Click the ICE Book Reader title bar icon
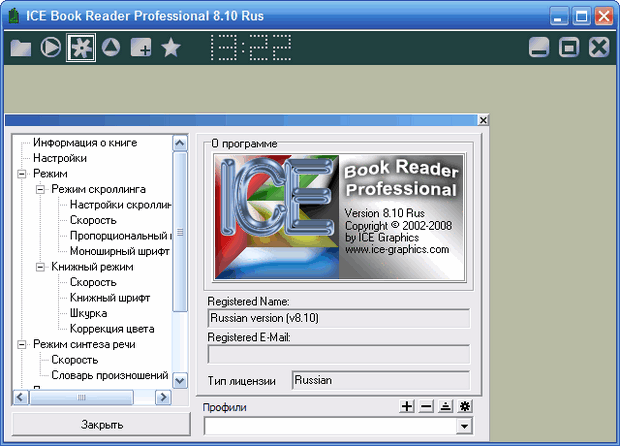The image size is (620, 446). tap(14, 16)
